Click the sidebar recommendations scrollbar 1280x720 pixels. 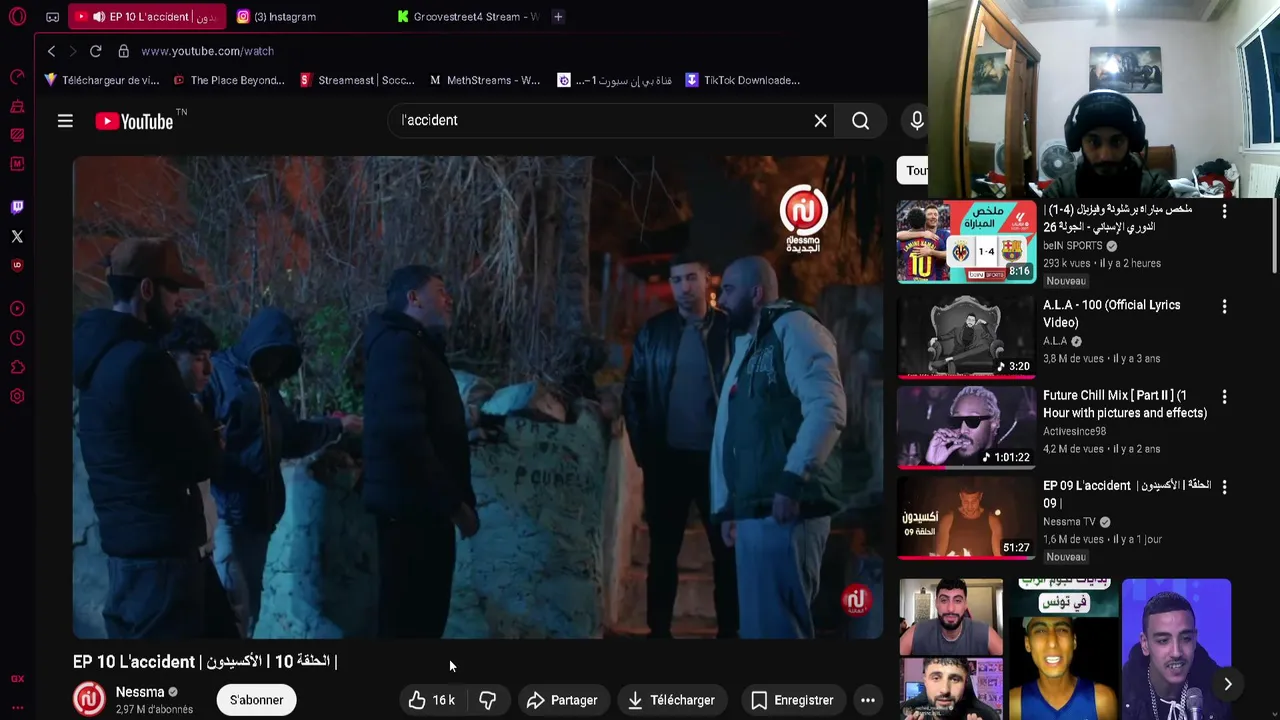click(1274, 235)
